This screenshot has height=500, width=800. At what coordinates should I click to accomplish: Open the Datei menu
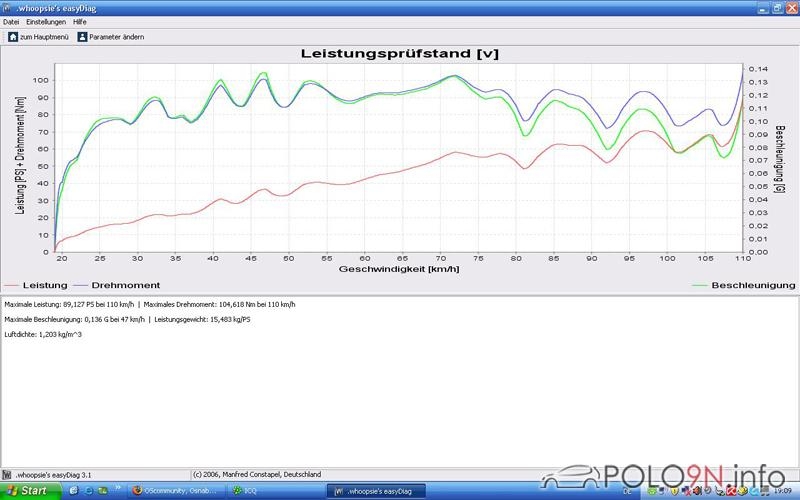pyautogui.click(x=11, y=21)
